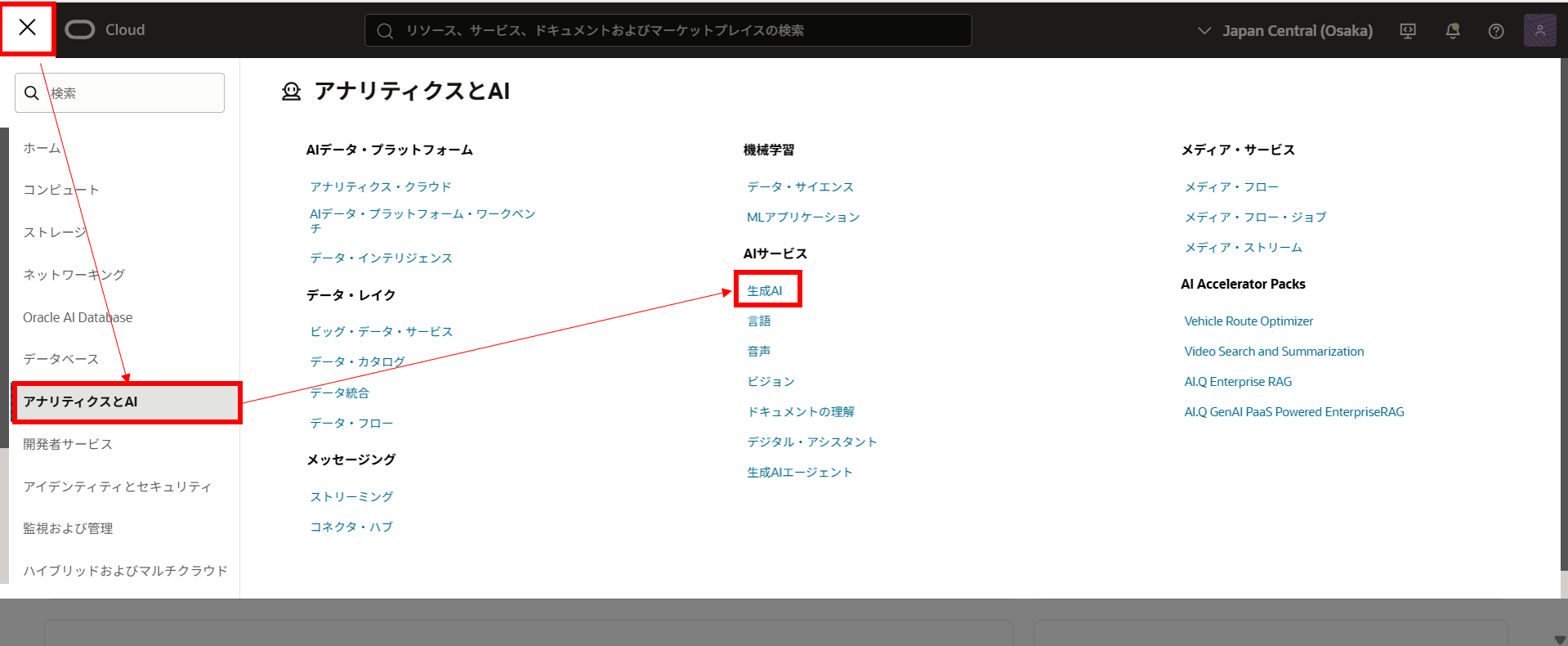
Task: Open the アナリティクス・クラウド link
Action: pyautogui.click(x=381, y=186)
